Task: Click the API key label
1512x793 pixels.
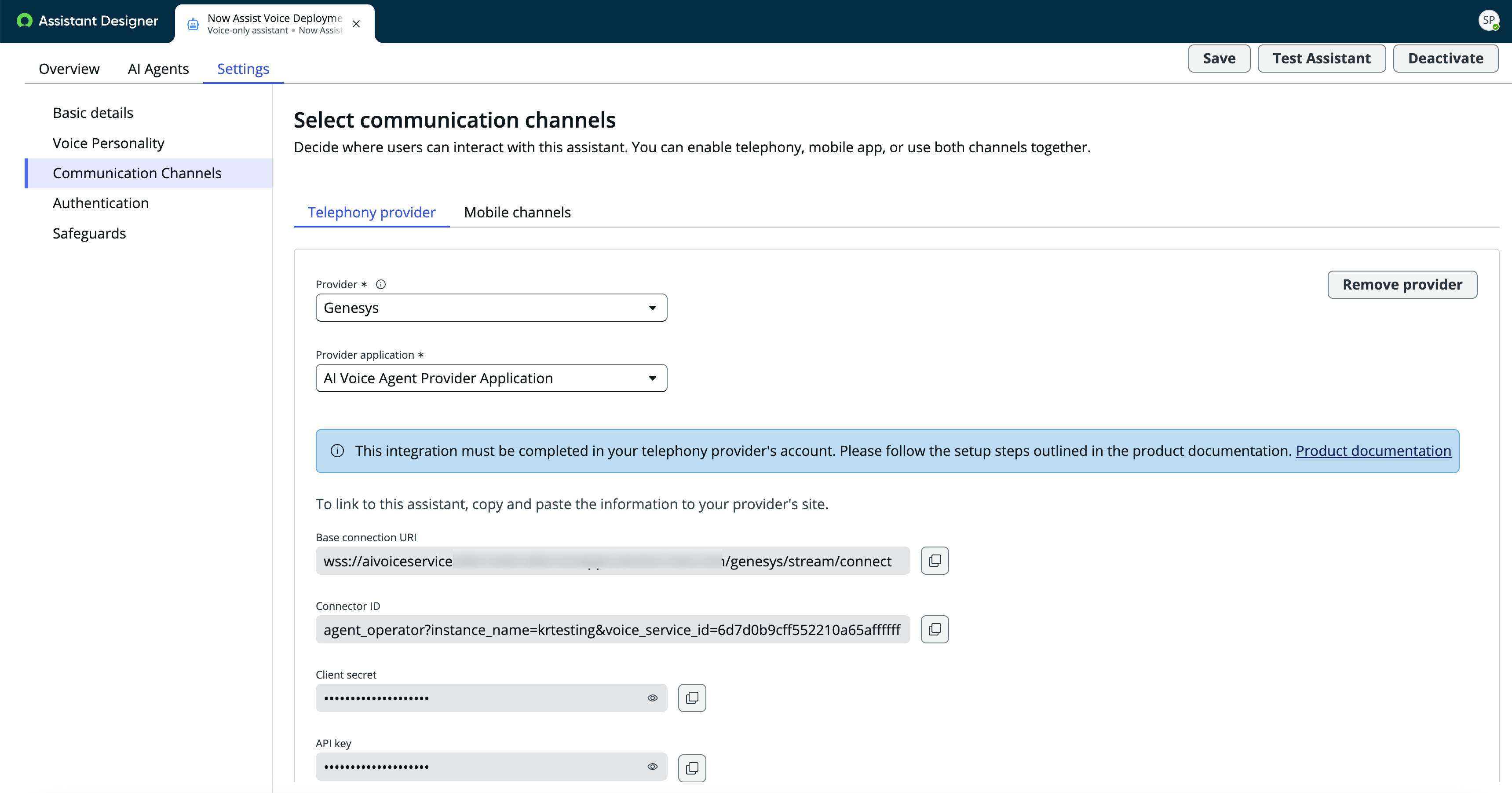Action: coord(333,744)
